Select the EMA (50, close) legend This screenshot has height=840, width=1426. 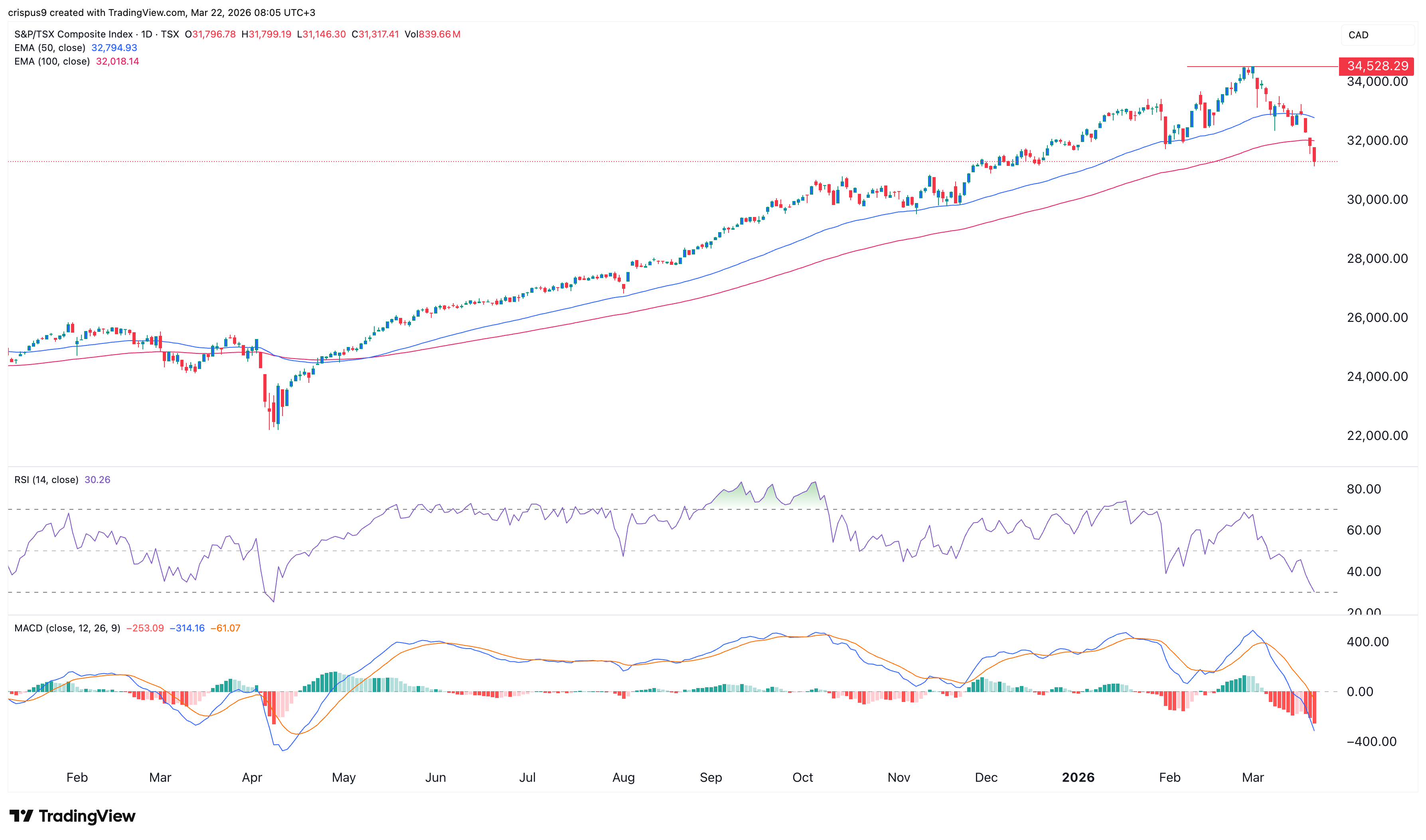[50, 47]
